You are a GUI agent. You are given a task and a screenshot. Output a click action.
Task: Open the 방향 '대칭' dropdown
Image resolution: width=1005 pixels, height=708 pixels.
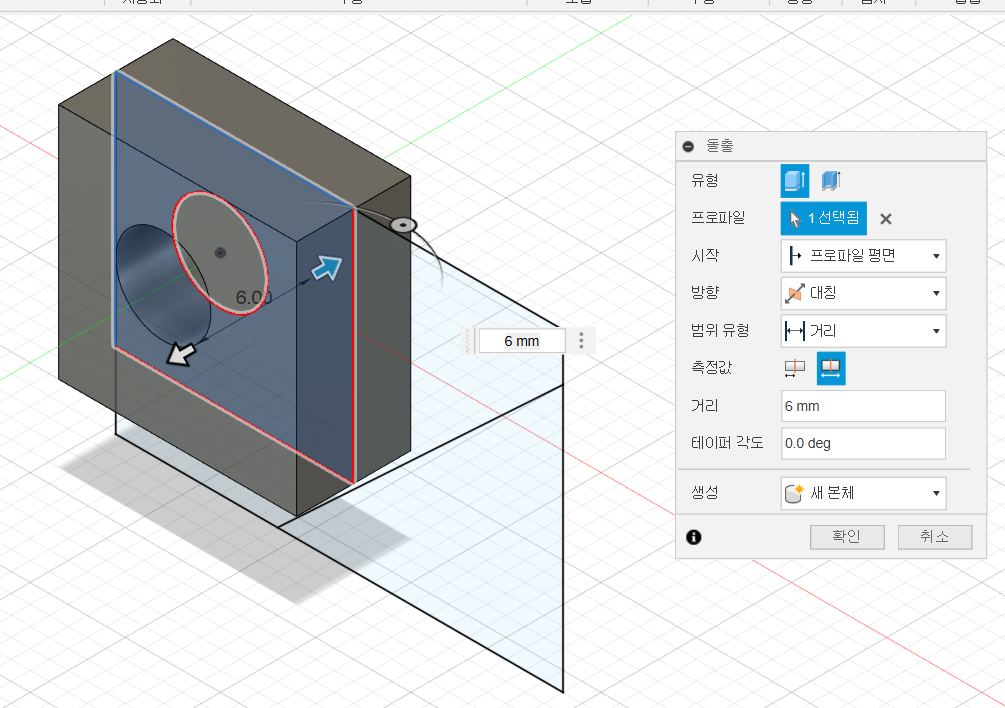pos(863,293)
